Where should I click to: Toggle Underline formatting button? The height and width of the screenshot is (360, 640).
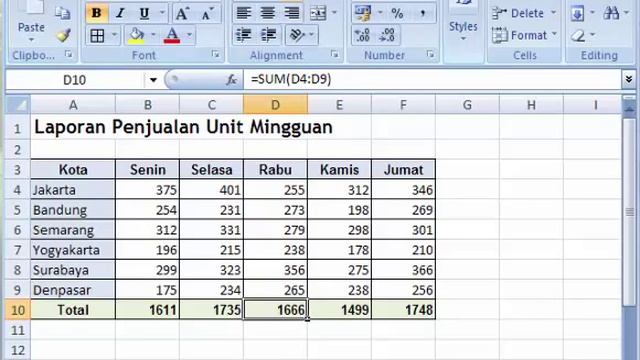pyautogui.click(x=144, y=13)
